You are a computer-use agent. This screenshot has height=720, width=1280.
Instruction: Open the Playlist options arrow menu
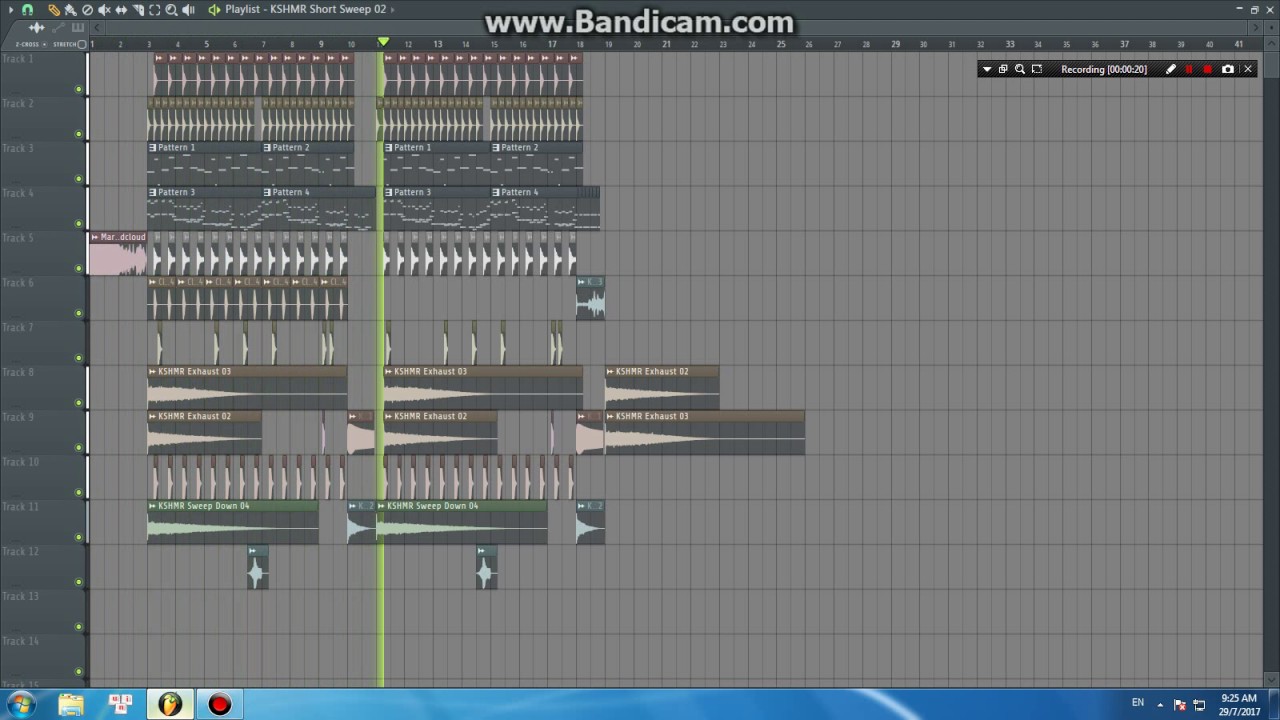[x=11, y=10]
